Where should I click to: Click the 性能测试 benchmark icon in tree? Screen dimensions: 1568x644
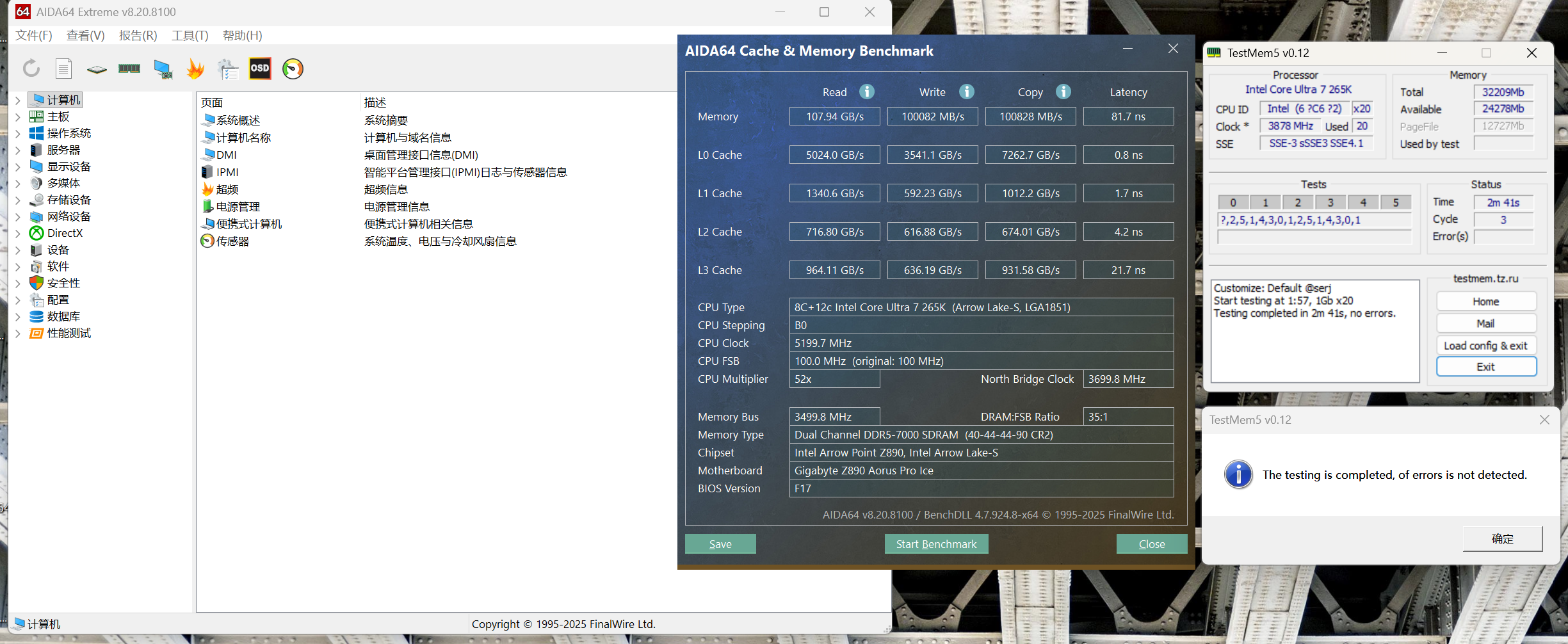pos(36,333)
